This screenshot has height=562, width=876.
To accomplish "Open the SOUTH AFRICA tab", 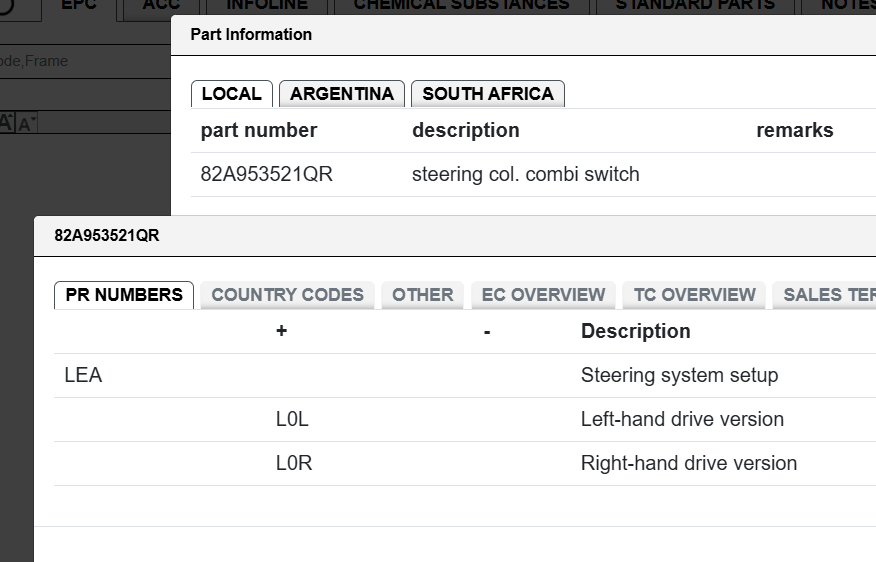I will point(488,94).
